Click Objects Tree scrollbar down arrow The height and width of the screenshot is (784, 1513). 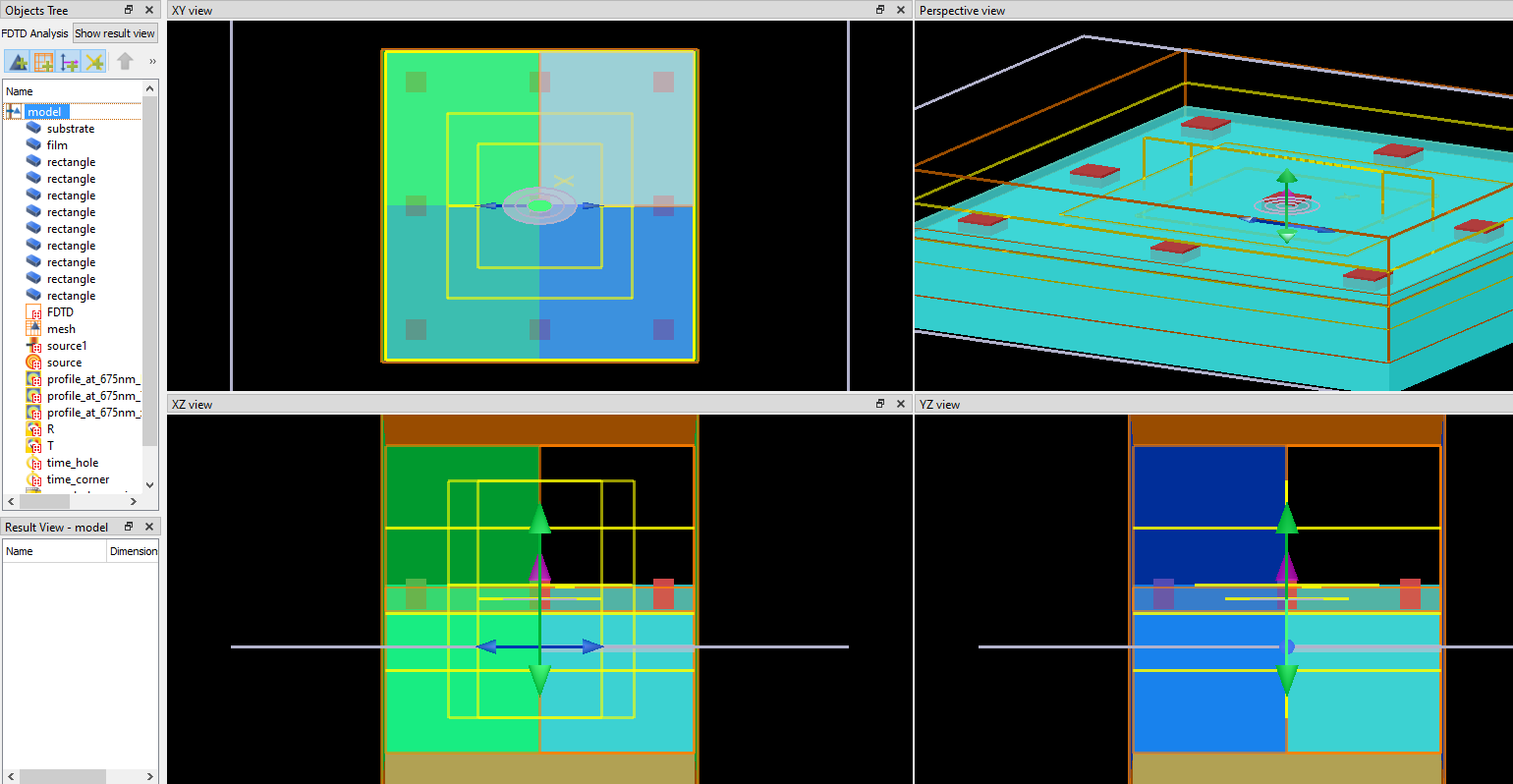(150, 484)
